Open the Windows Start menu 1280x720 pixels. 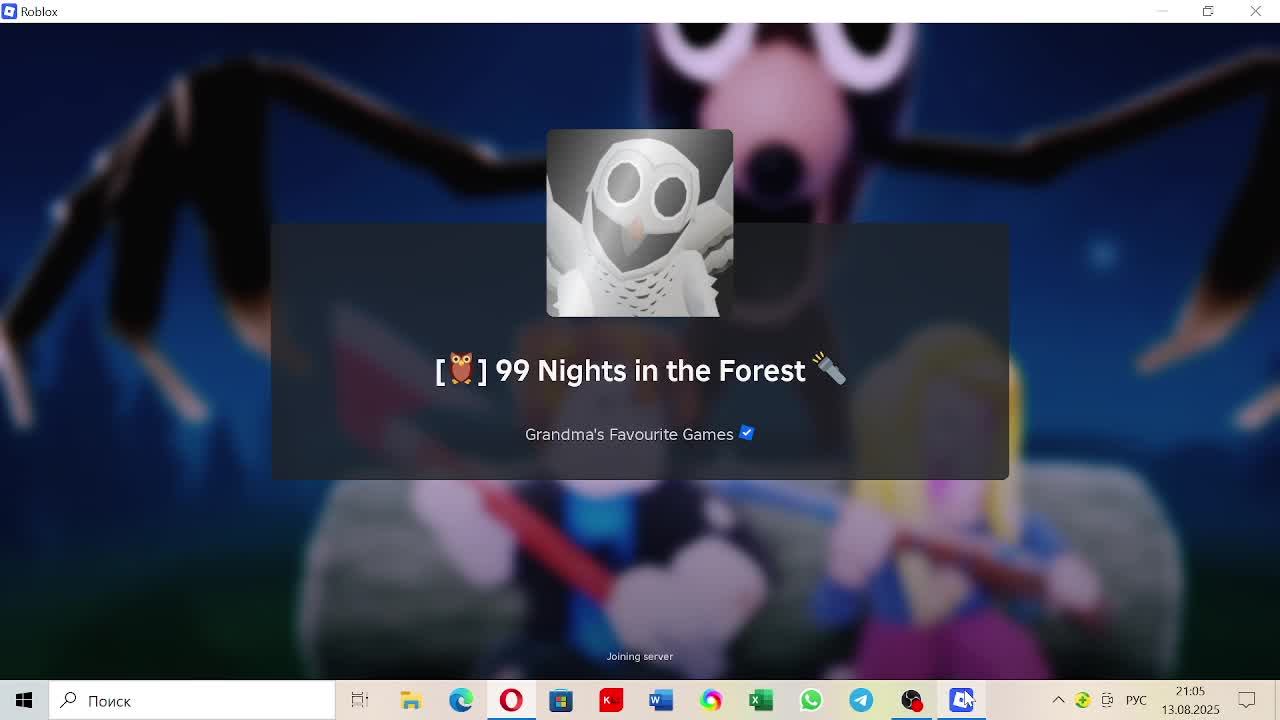pos(24,700)
